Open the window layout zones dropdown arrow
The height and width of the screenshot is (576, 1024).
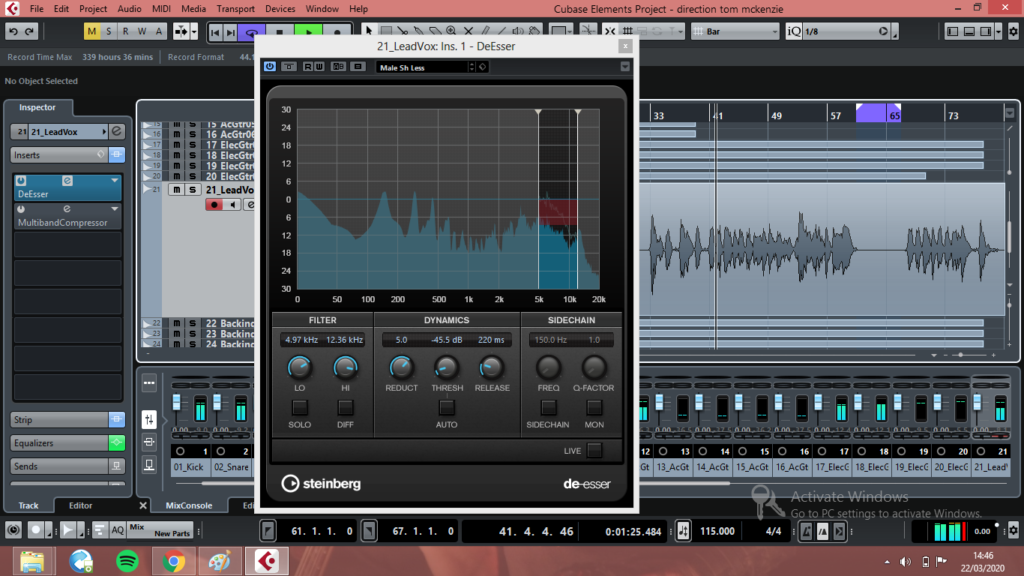pyautogui.click(x=999, y=31)
